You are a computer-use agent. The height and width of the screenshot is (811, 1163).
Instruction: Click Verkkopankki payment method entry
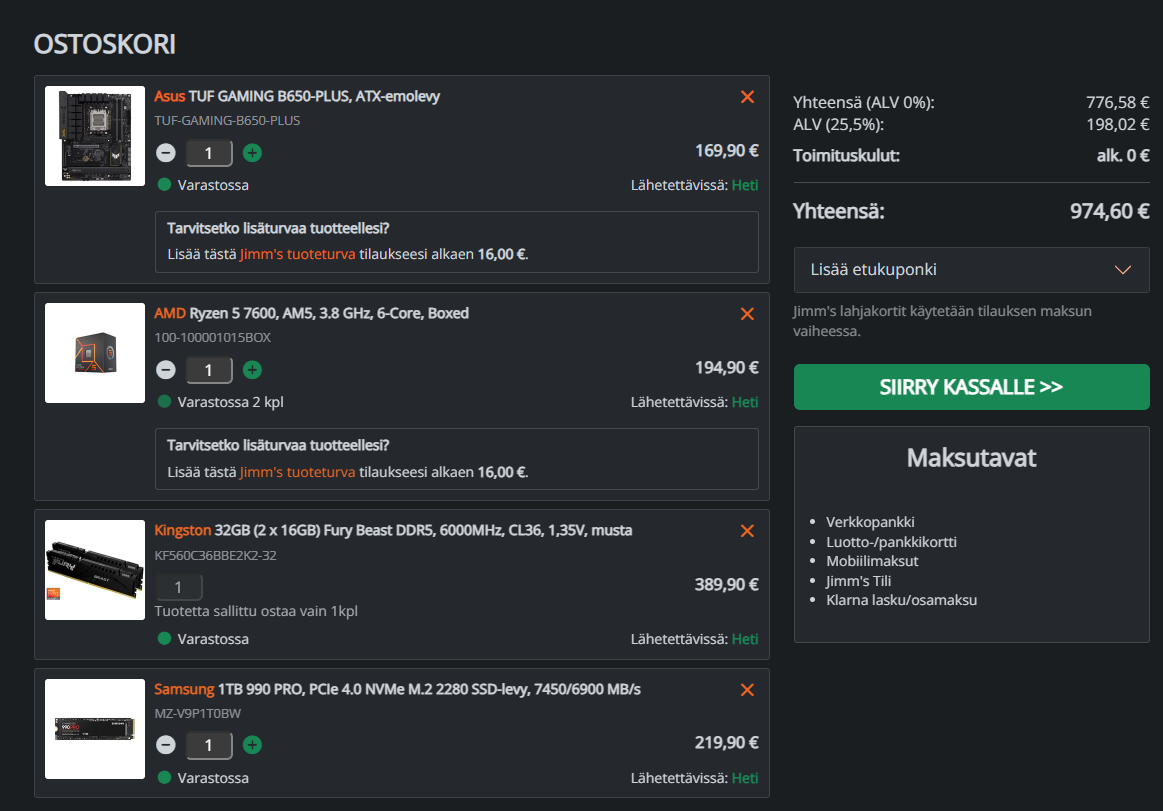pos(870,522)
